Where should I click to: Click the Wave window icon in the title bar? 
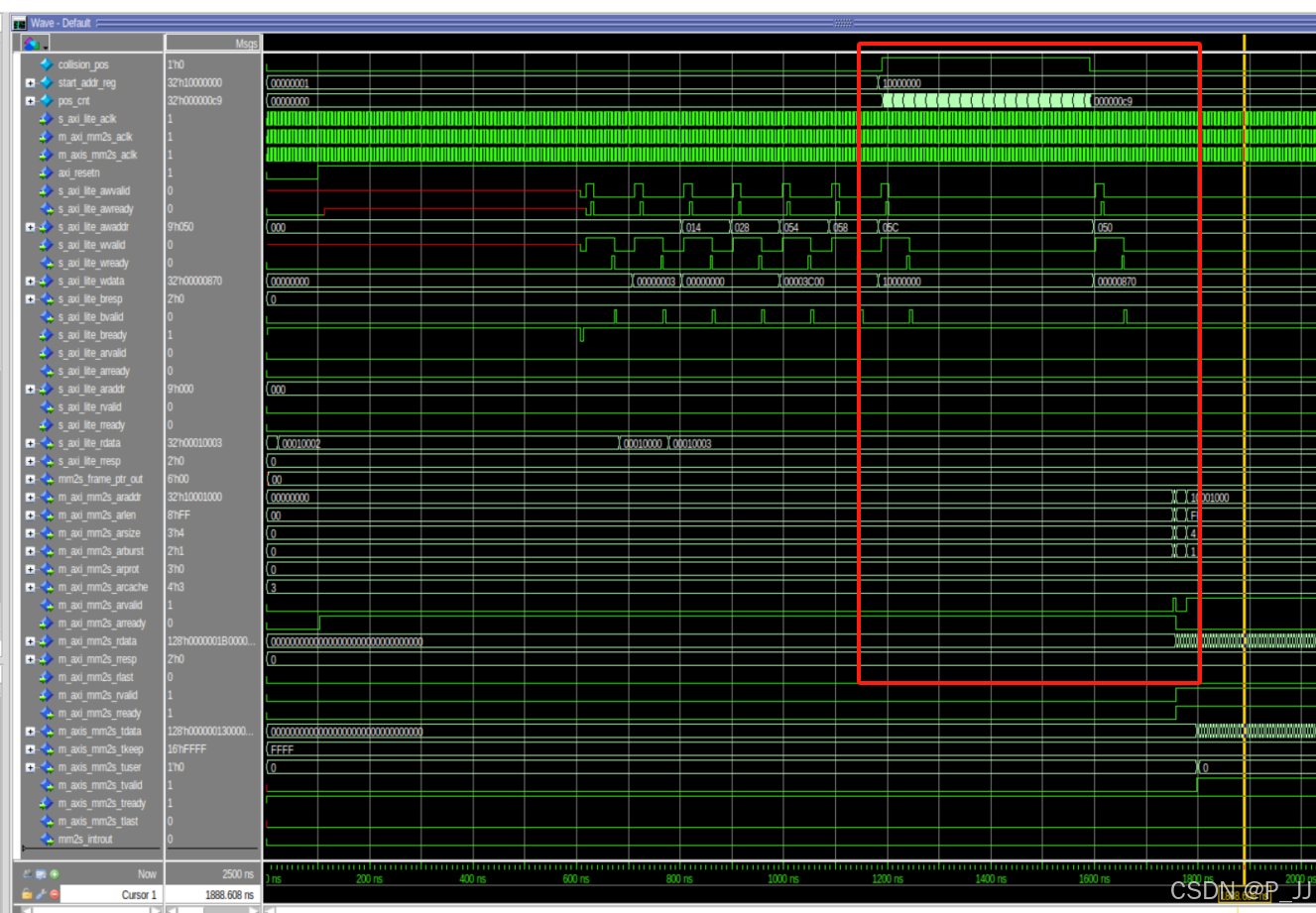(20, 23)
